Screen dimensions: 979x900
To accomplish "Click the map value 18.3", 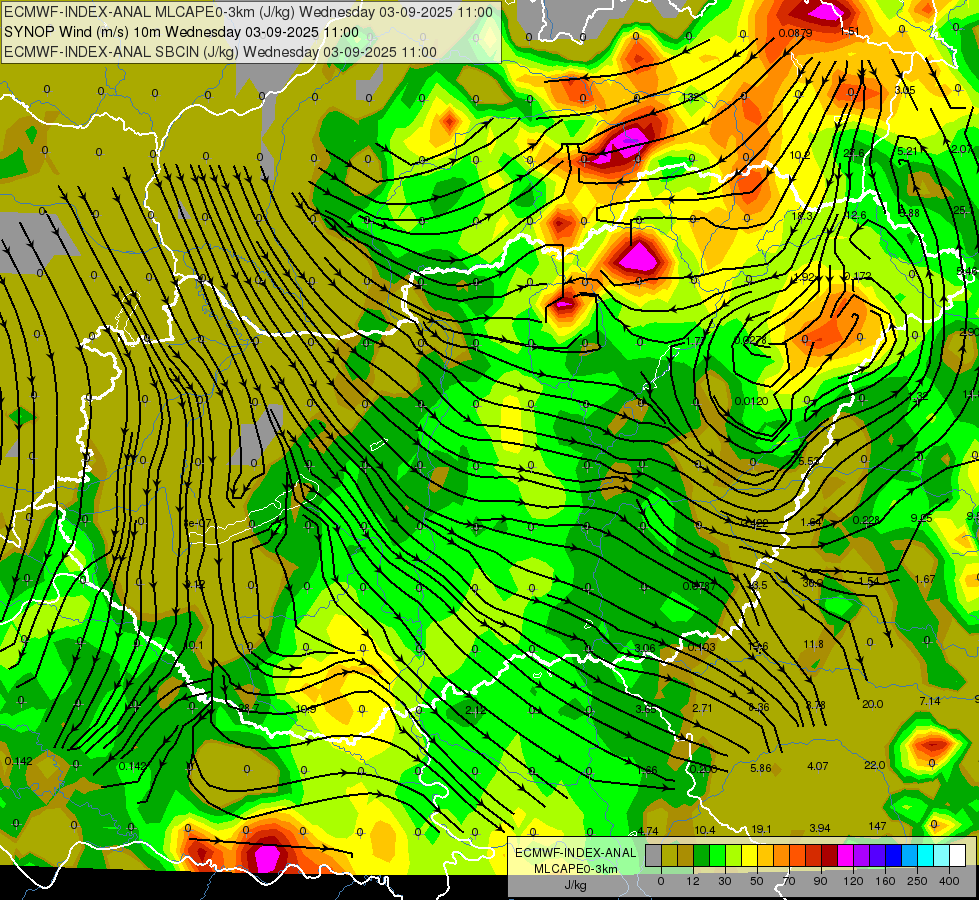I will (802, 215).
